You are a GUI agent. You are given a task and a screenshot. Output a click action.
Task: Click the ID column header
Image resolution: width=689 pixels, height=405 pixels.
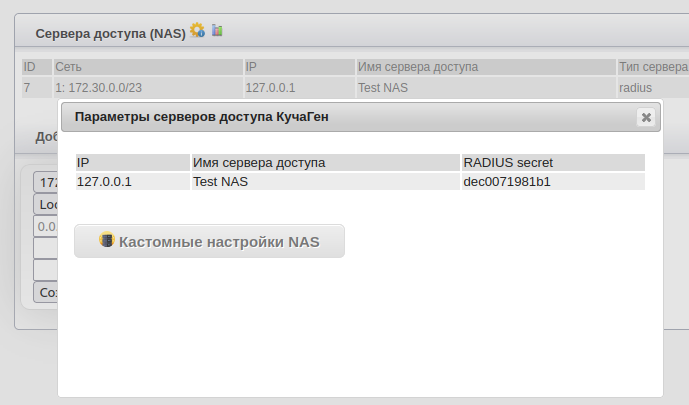click(x=30, y=67)
